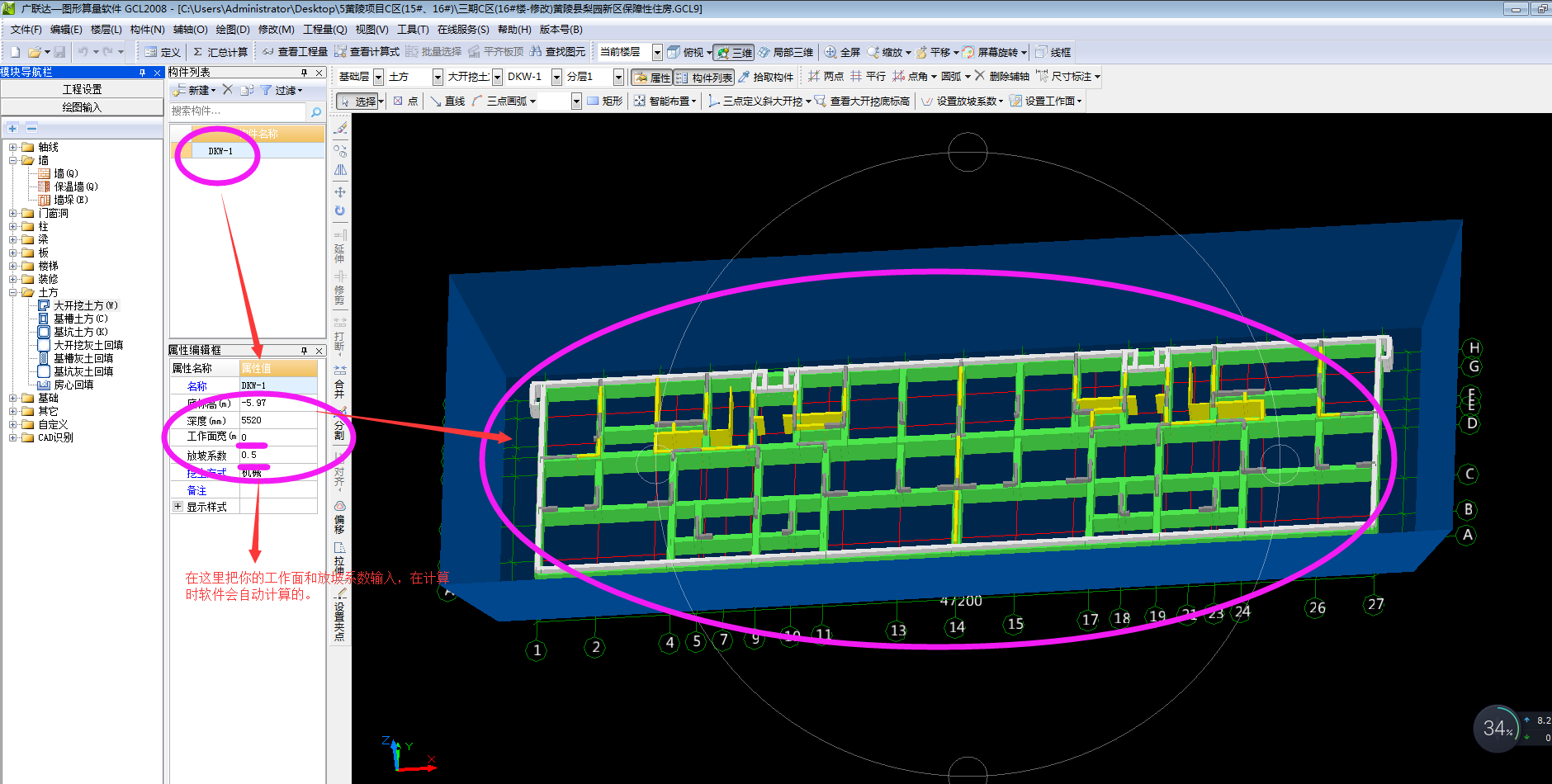
Task: Select the 点 (point) drawing tool
Action: coord(405,102)
